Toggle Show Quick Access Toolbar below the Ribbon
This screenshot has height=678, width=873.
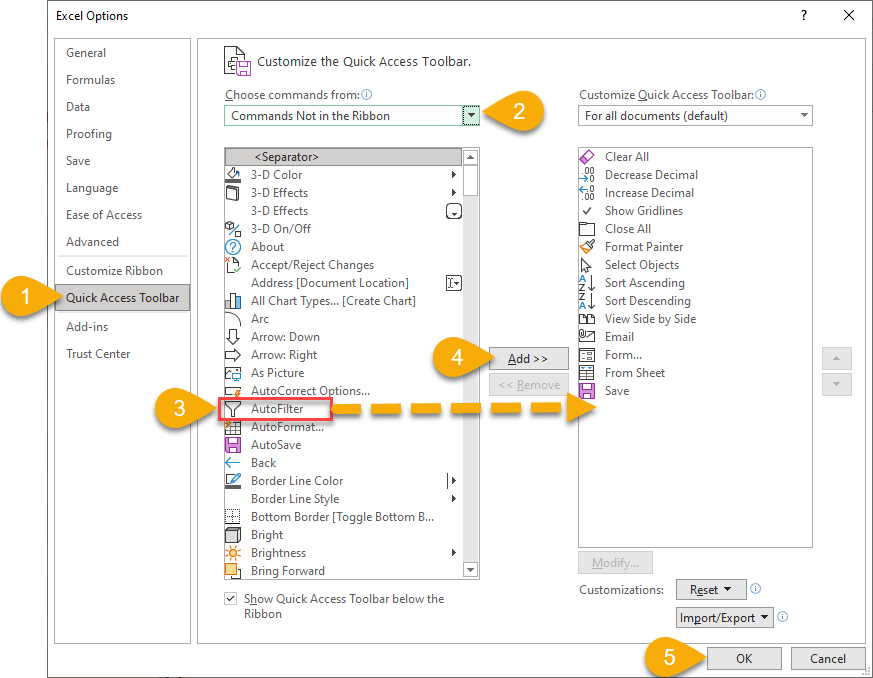coord(232,599)
